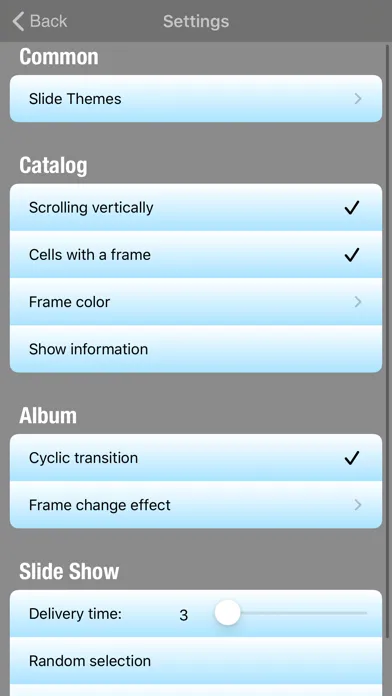Click the Delivery time slider track end
The image size is (392, 696).
click(364, 613)
